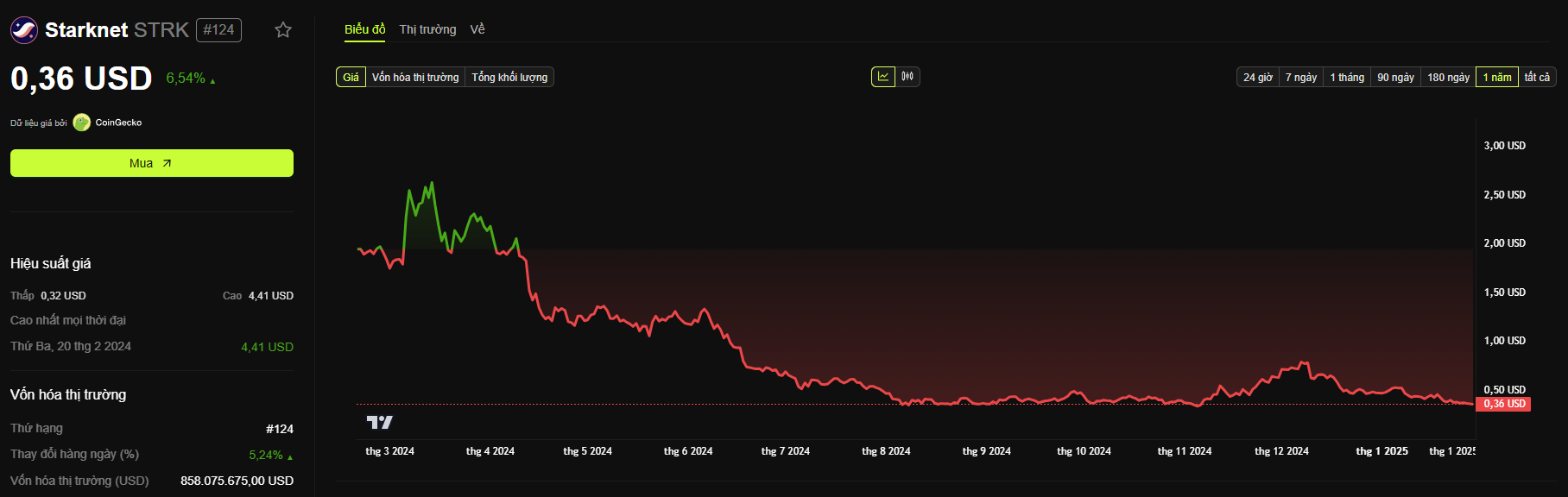
Task: Open the Về tab
Action: tap(477, 29)
